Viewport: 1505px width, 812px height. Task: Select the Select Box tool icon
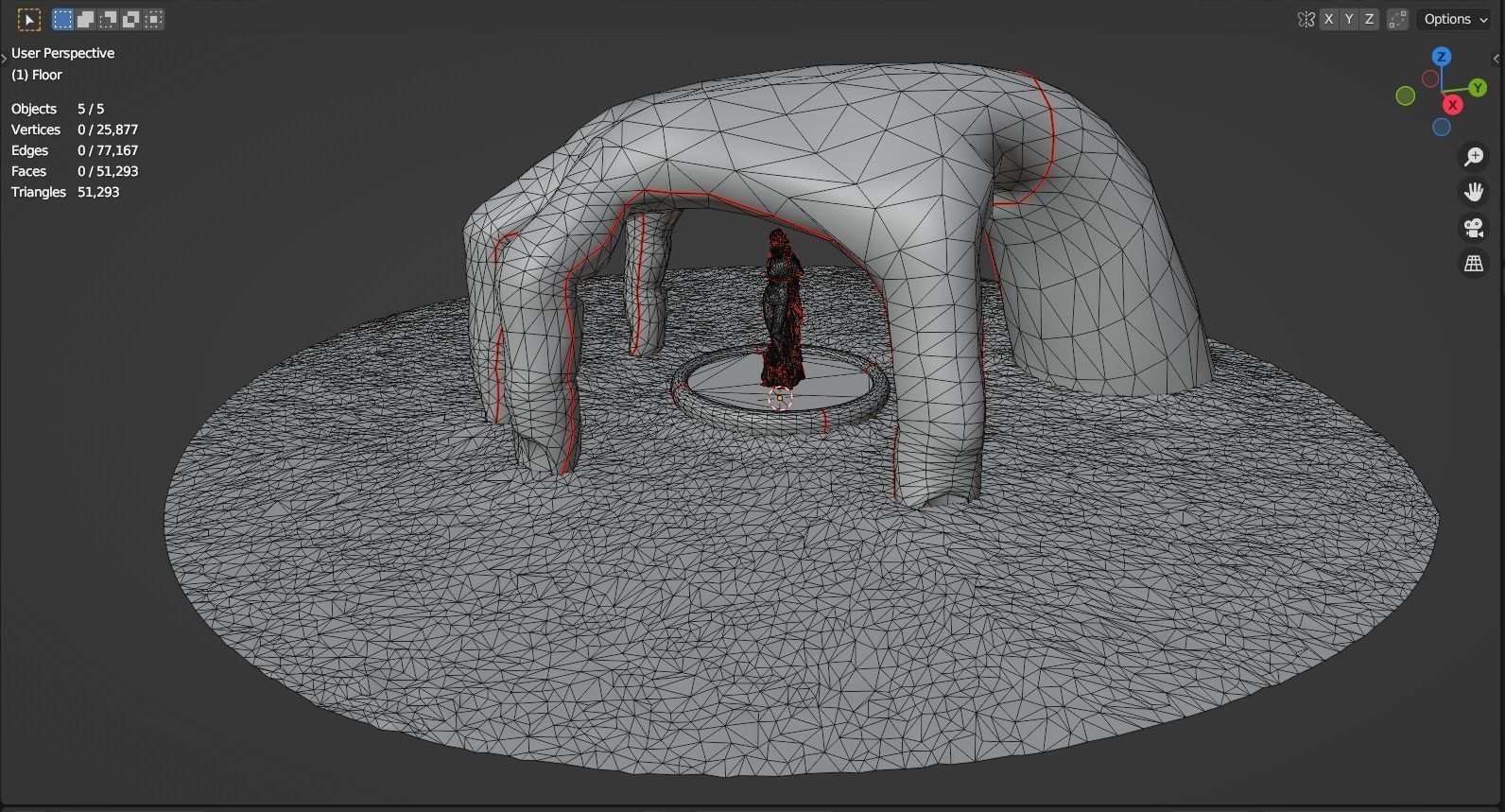coord(28,19)
